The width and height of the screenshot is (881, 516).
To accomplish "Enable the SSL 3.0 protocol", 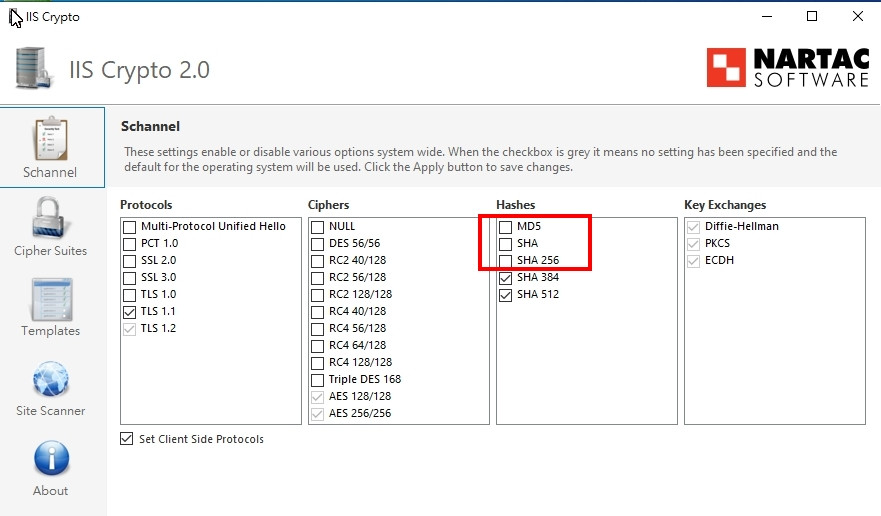I will click(x=130, y=278).
